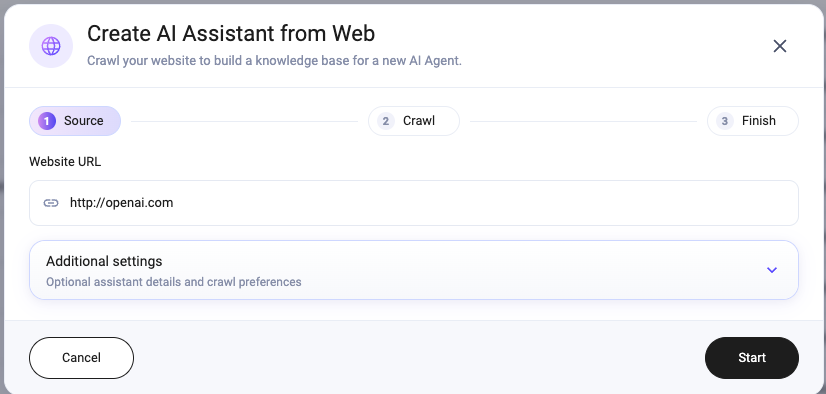Click the 'Create AI Assistant from Web' title
This screenshot has height=394, width=826.
click(x=231, y=34)
